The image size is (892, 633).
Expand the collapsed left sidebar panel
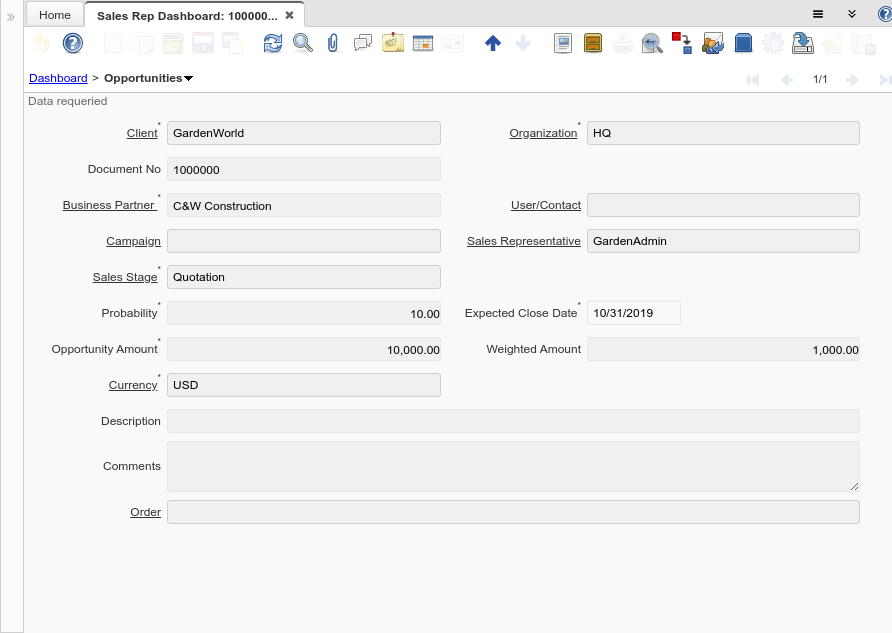tap(11, 17)
